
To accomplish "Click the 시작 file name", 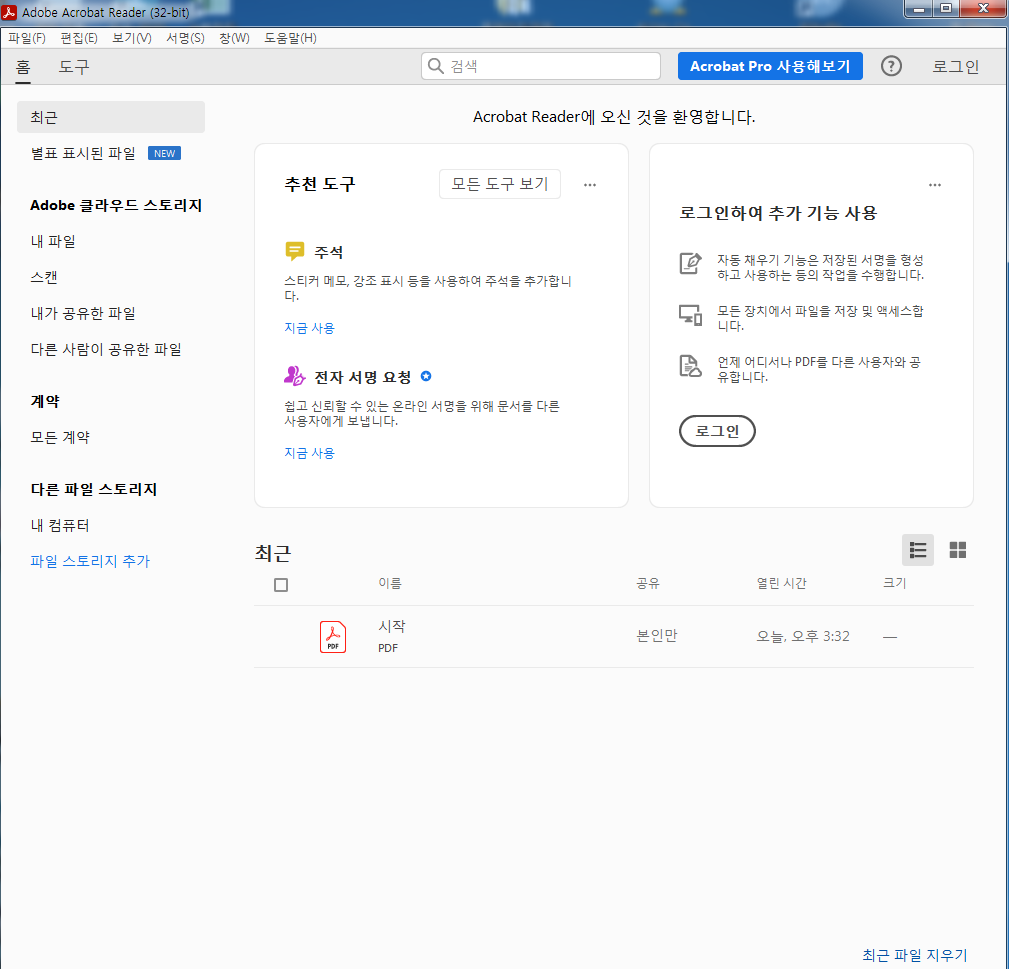I will 392,625.
